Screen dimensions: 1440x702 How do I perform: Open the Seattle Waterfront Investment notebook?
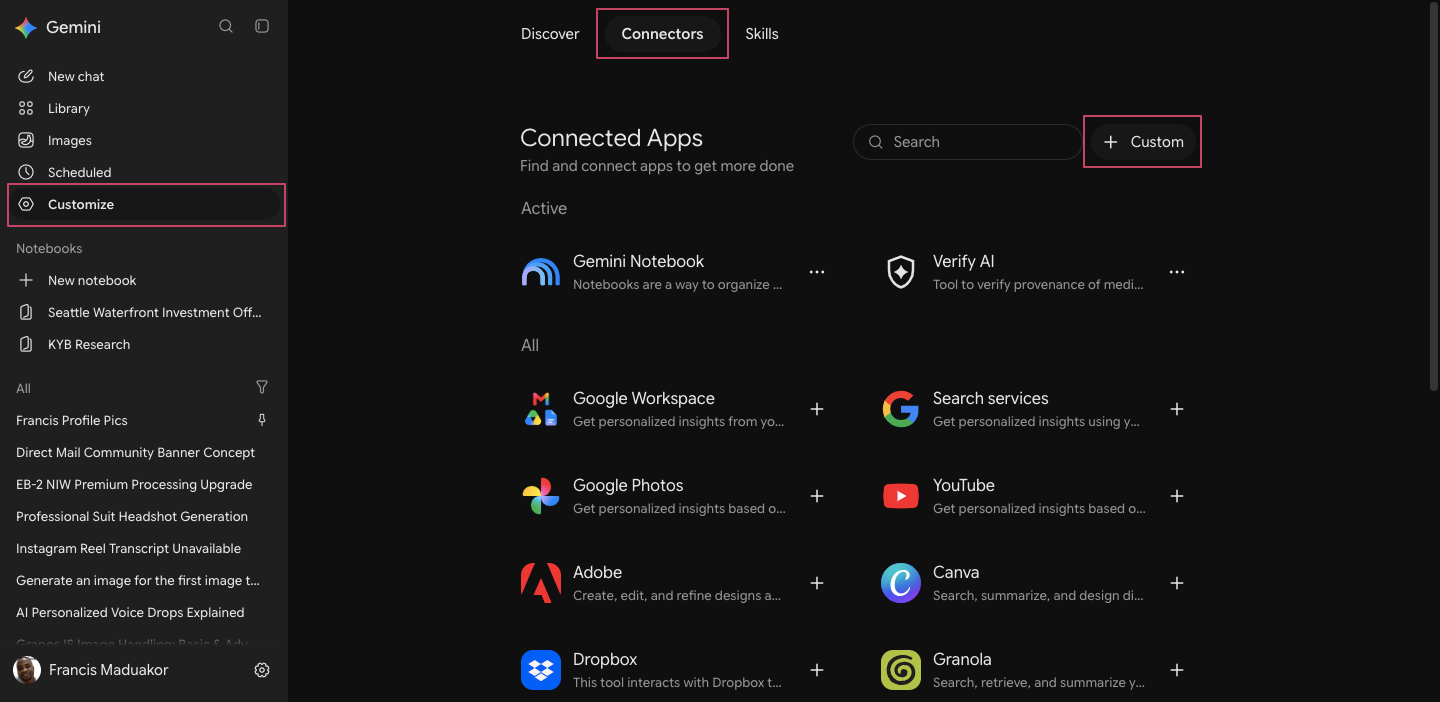[144, 312]
